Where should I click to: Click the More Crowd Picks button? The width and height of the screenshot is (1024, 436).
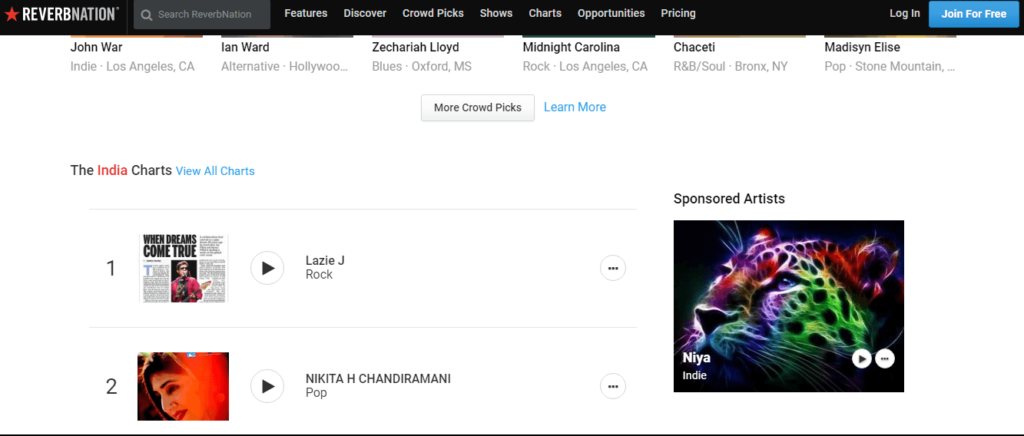coord(477,108)
